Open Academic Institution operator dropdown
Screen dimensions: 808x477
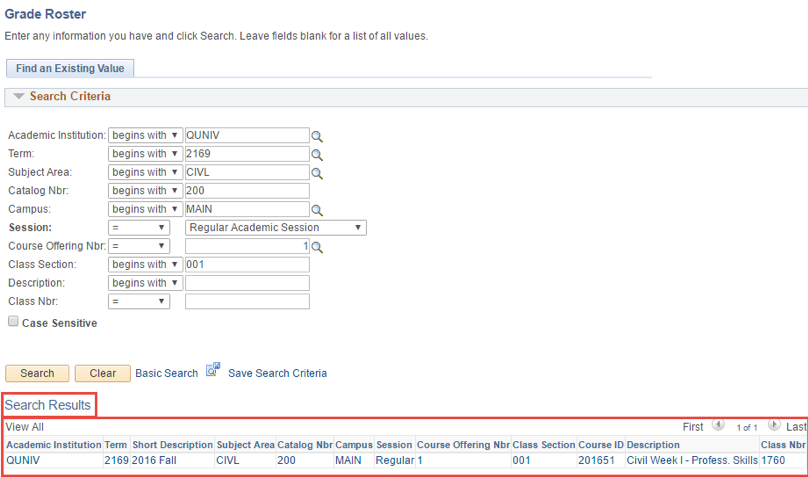(145, 136)
